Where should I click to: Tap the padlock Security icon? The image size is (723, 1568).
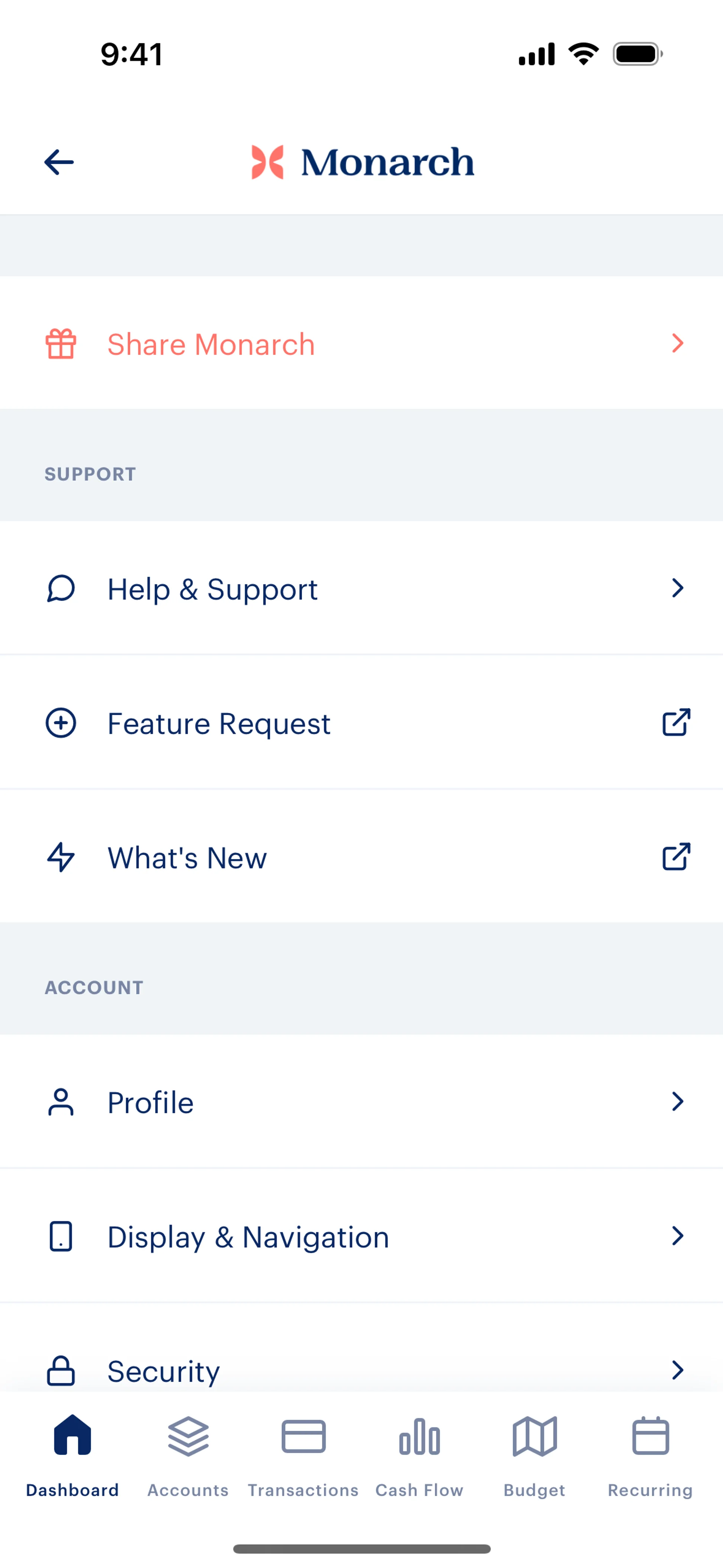61,1371
